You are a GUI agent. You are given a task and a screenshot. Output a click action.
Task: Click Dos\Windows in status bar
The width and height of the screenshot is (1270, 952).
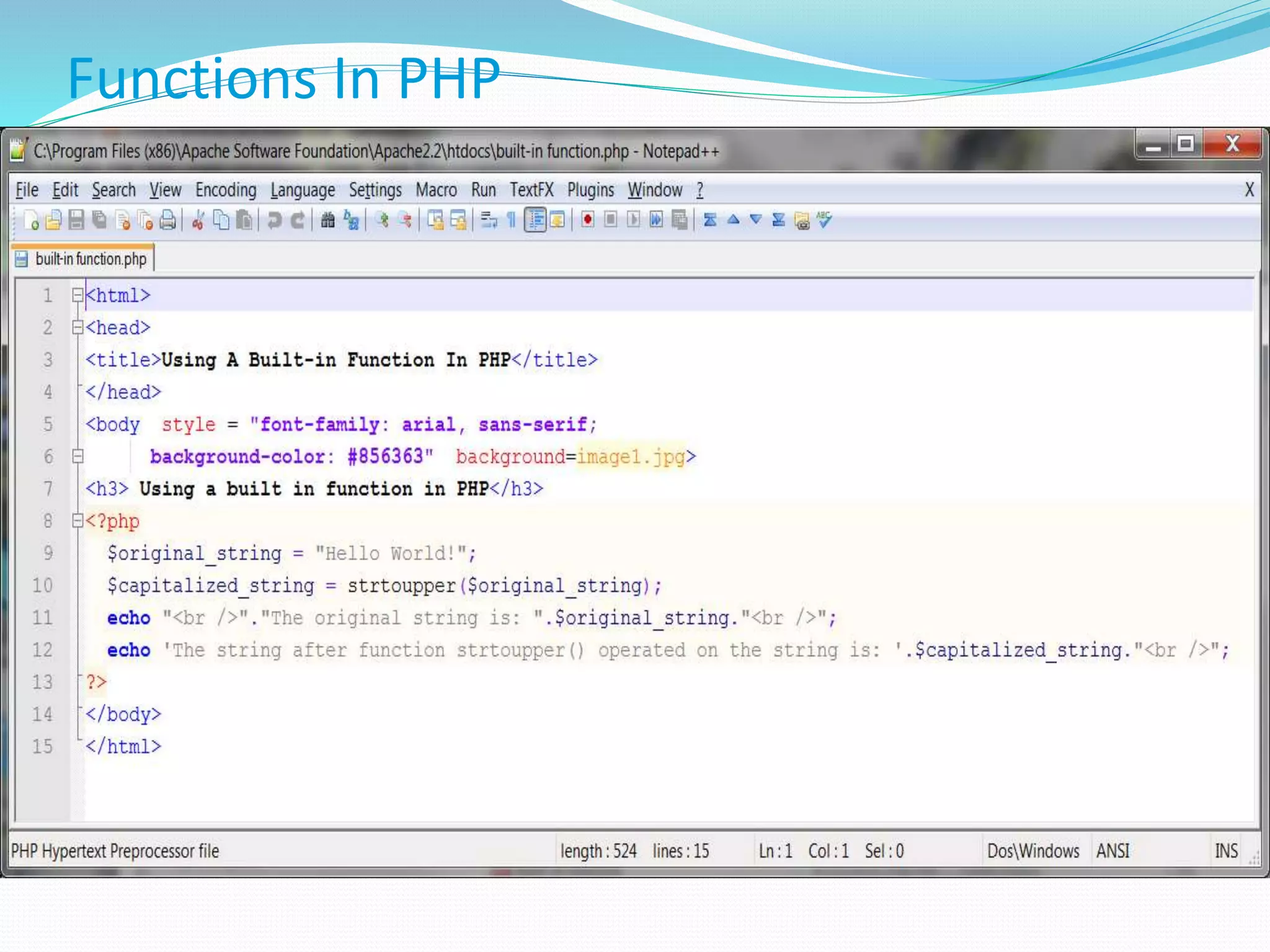tap(1033, 851)
